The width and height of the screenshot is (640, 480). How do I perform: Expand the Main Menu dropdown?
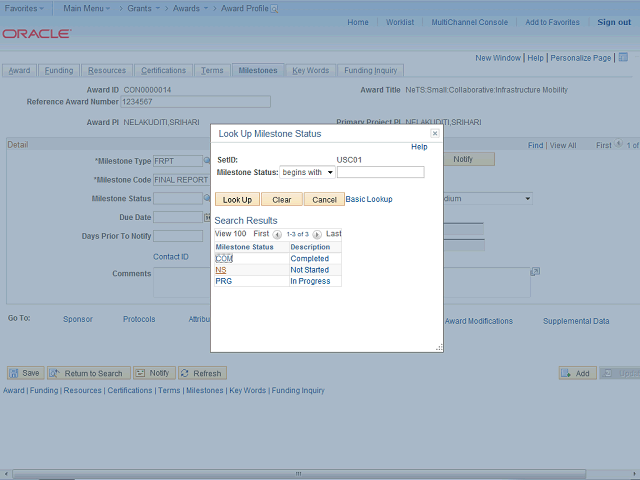(87, 8)
